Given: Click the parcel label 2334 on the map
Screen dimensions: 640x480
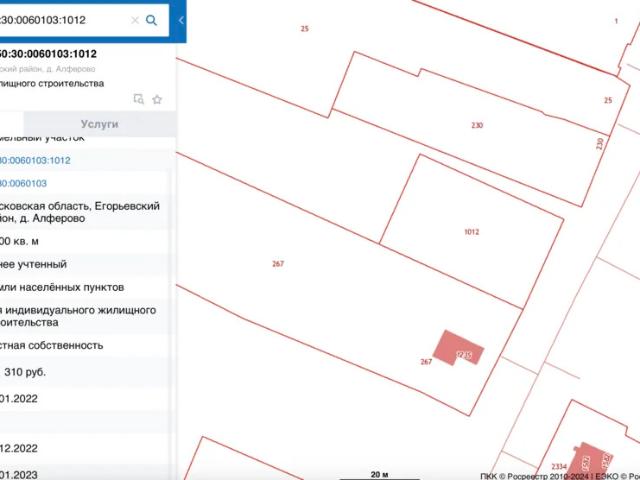Looking at the screenshot, I should click(559, 467).
